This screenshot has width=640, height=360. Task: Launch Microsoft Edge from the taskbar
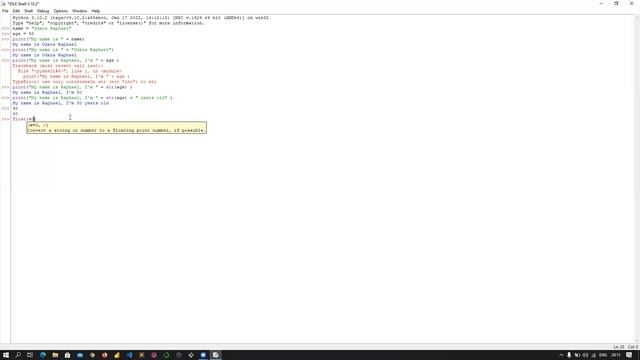[43, 355]
